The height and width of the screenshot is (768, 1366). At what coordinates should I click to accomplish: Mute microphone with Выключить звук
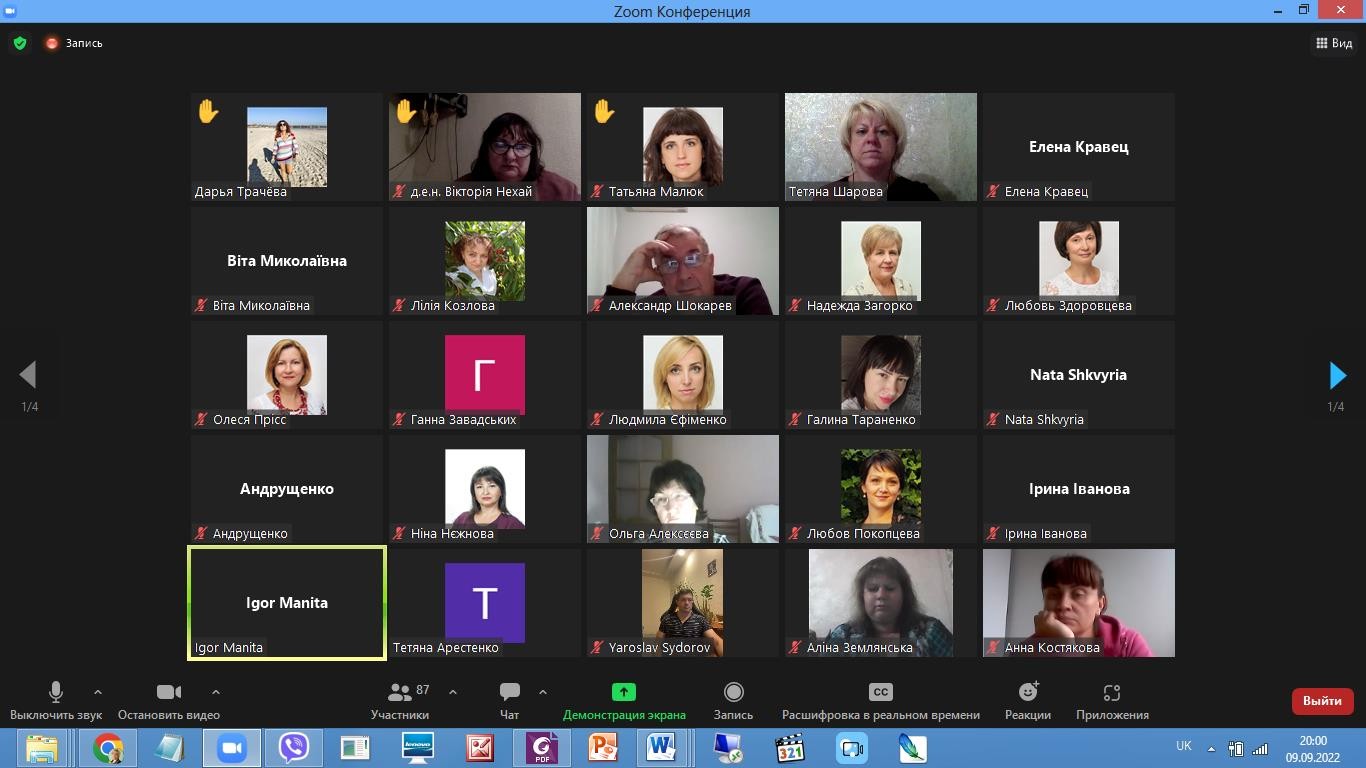[56, 700]
